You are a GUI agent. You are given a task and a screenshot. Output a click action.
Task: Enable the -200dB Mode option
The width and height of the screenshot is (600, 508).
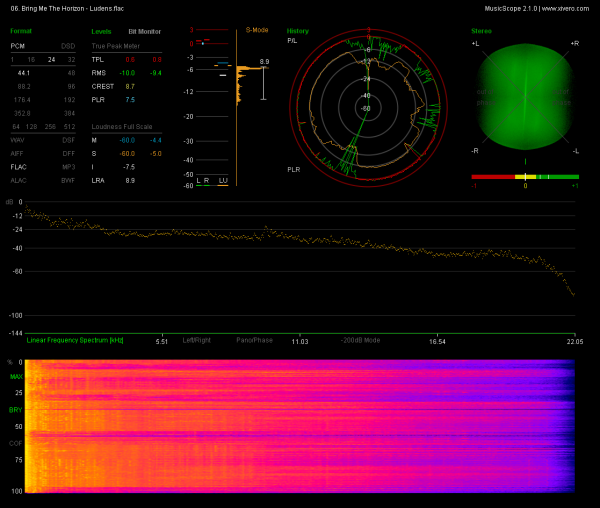tap(360, 340)
